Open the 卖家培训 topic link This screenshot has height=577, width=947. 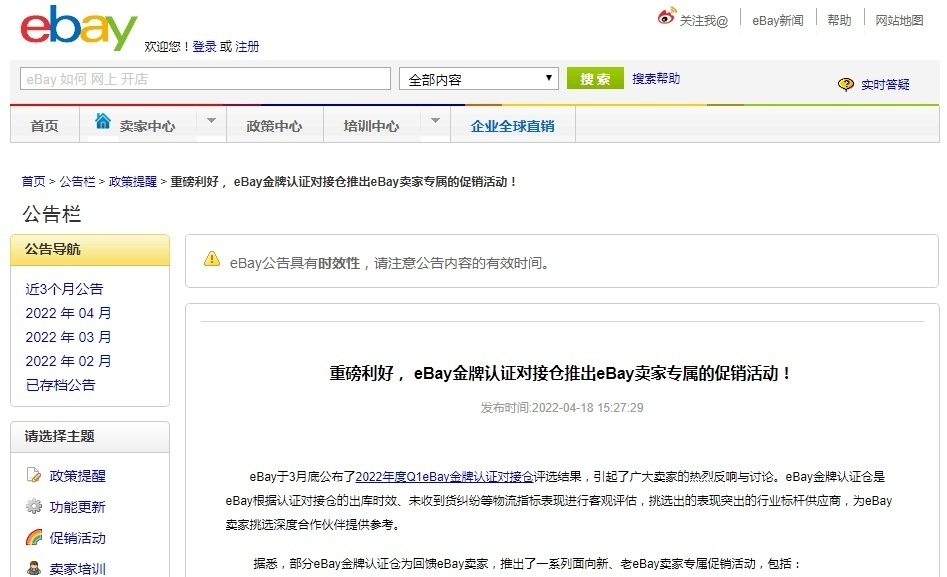tap(77, 569)
